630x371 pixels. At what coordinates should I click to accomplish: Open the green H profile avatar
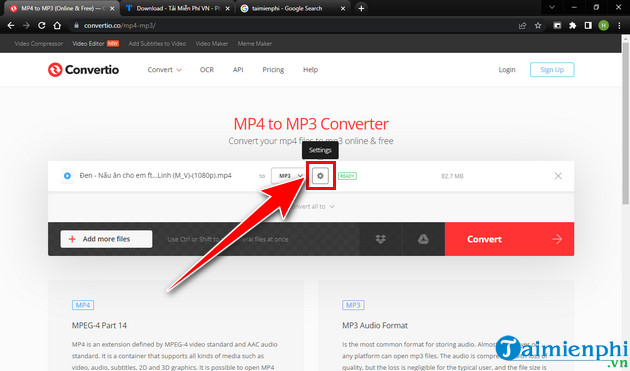coord(603,25)
